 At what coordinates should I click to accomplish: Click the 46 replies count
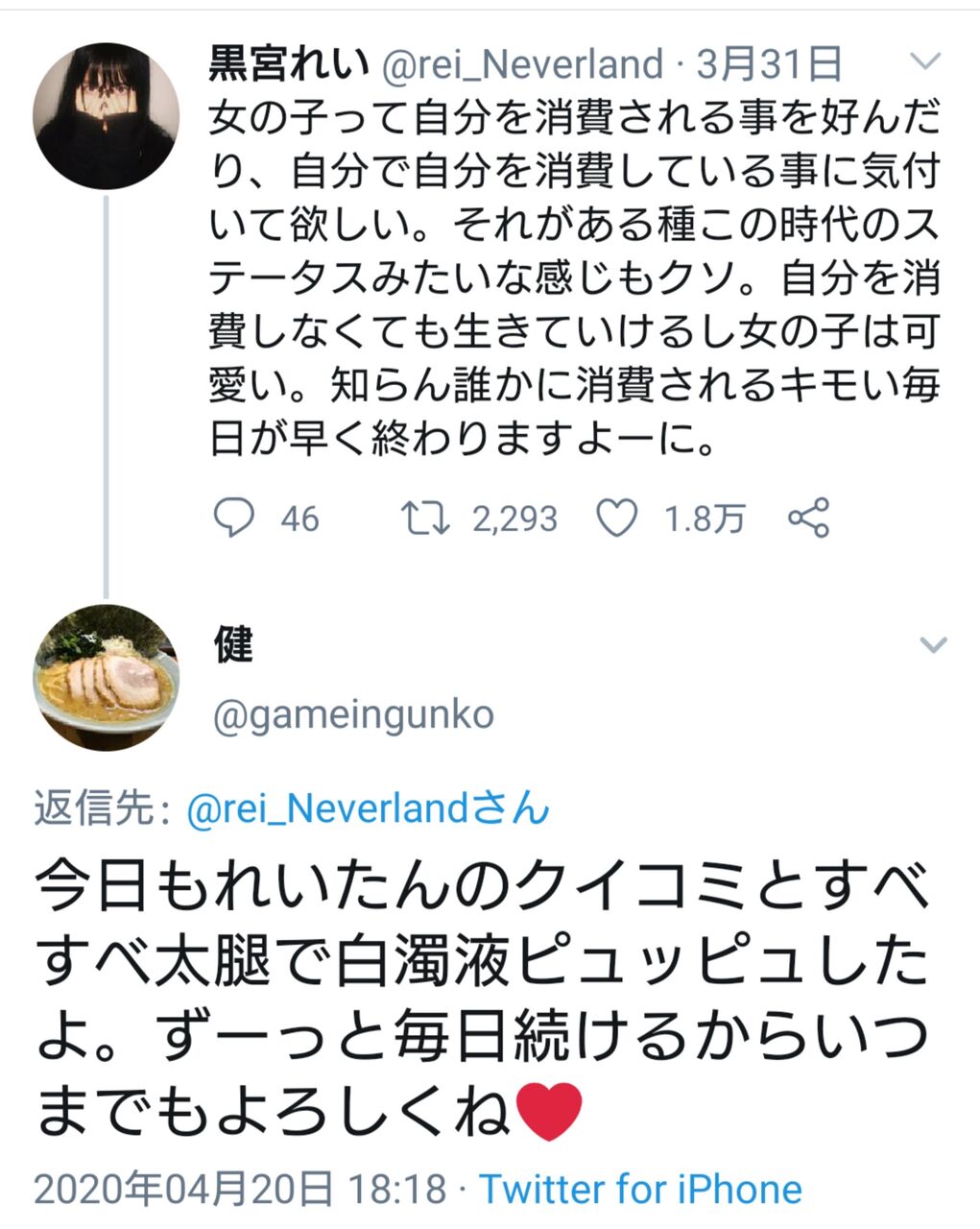tap(299, 519)
